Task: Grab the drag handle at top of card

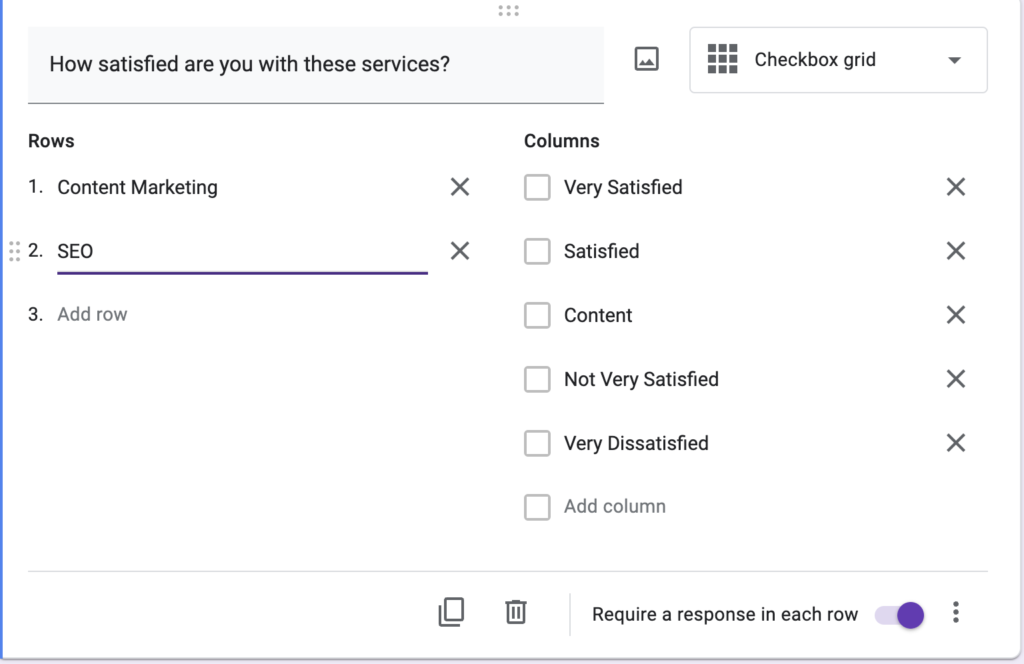Action: tap(508, 11)
